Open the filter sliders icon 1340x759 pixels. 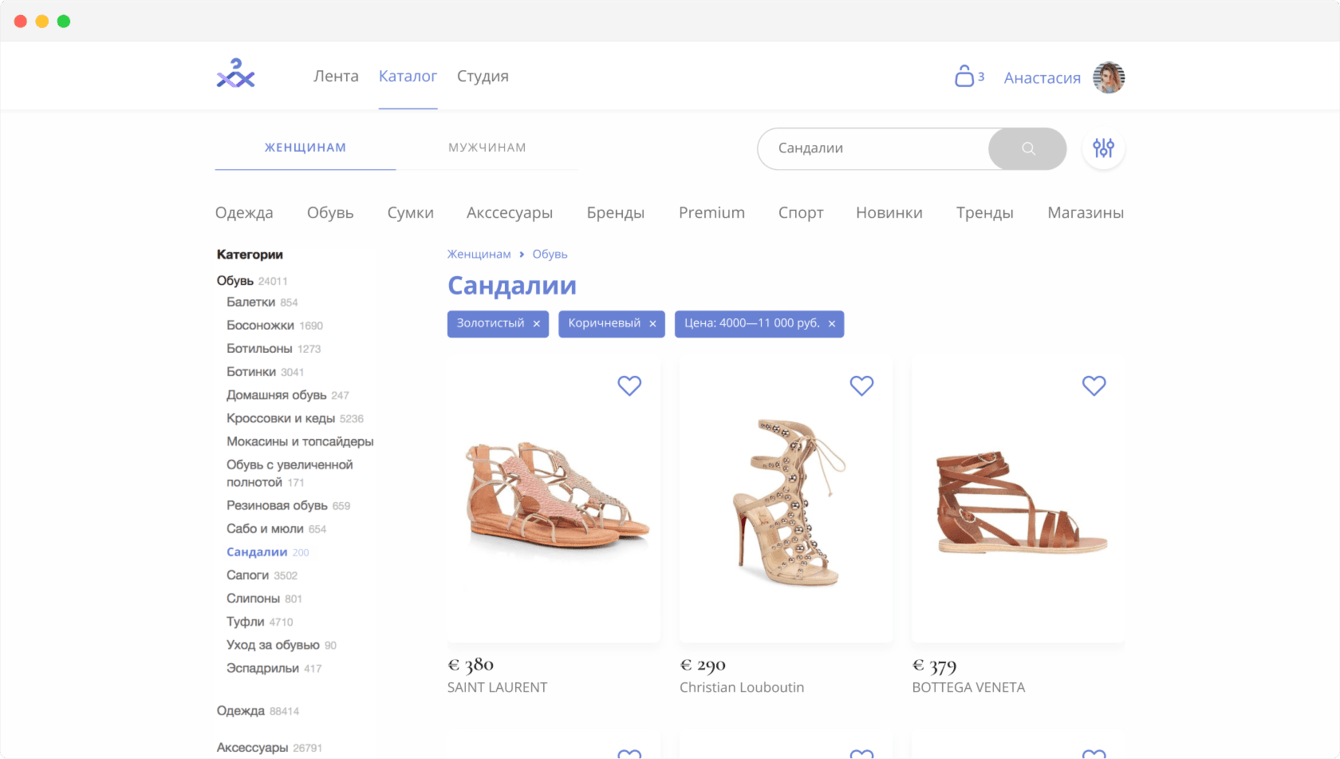point(1103,148)
